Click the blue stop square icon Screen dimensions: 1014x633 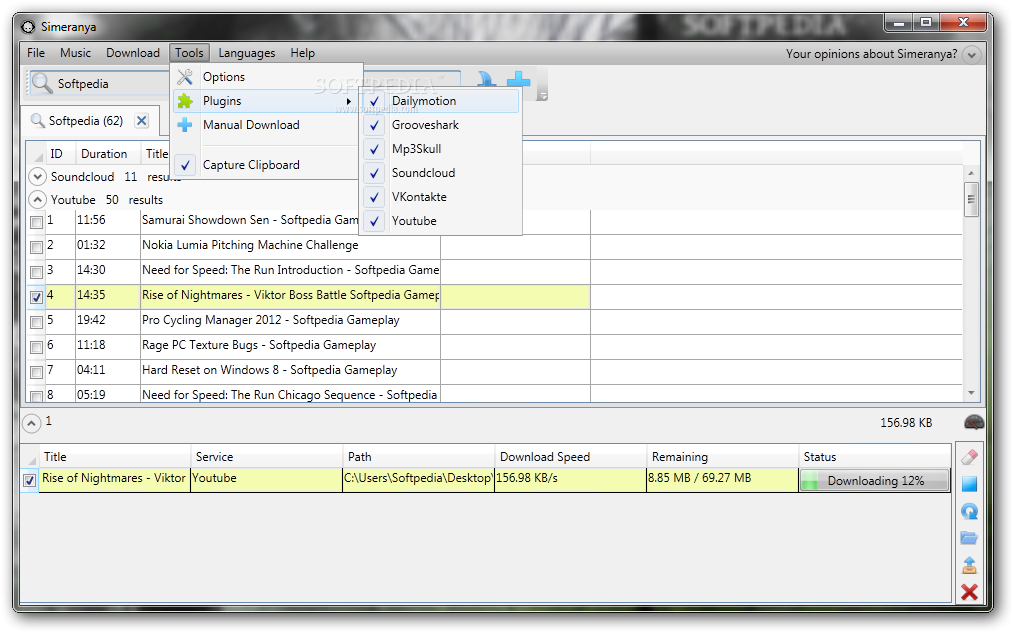click(969, 484)
